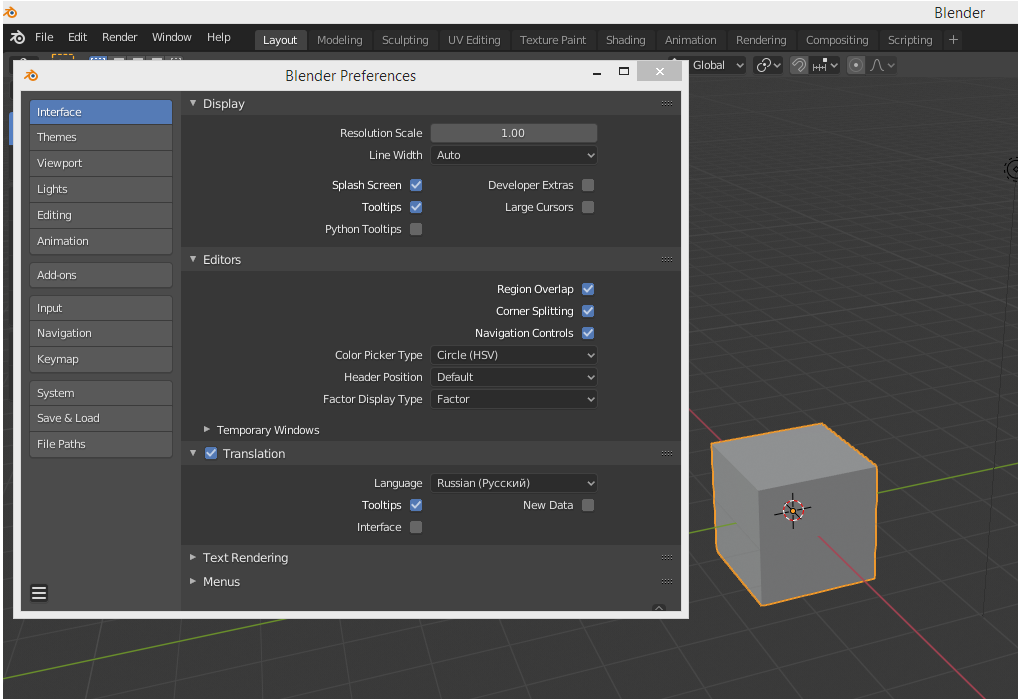Open the Factor Display Type dropdown
Screen dimensions: 1018x699
click(x=514, y=399)
